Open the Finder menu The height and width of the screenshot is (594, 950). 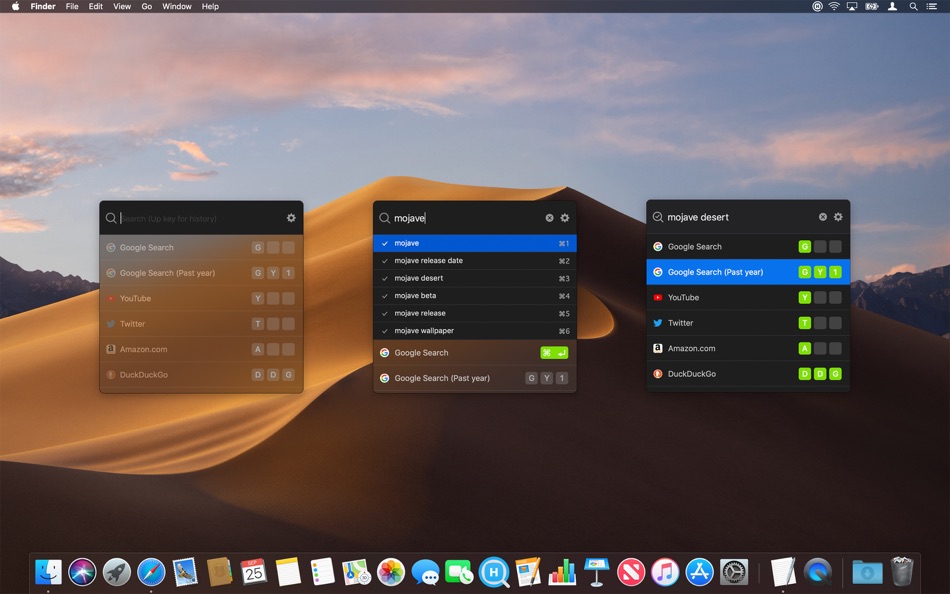[43, 6]
